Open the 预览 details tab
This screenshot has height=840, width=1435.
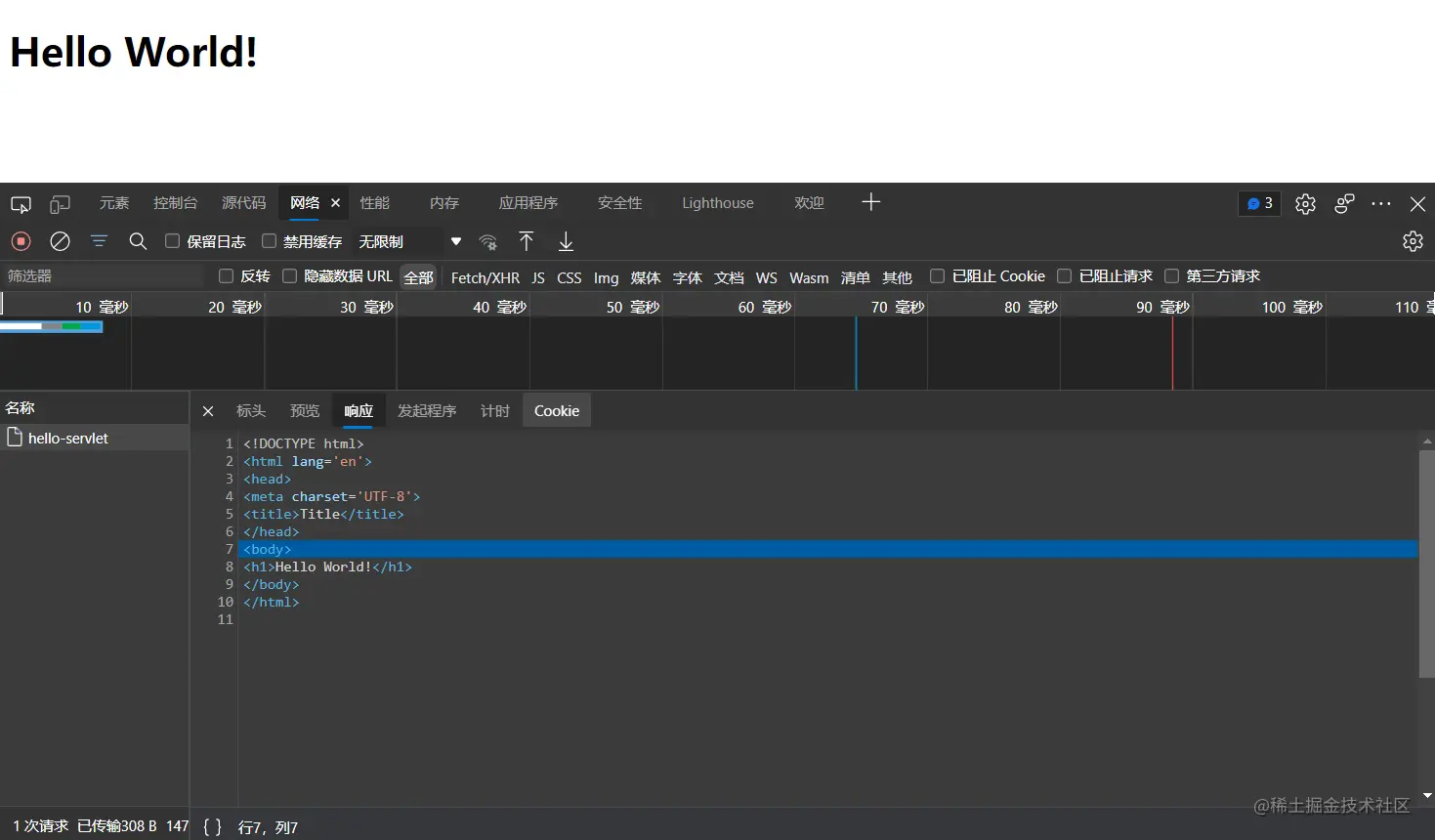(305, 411)
